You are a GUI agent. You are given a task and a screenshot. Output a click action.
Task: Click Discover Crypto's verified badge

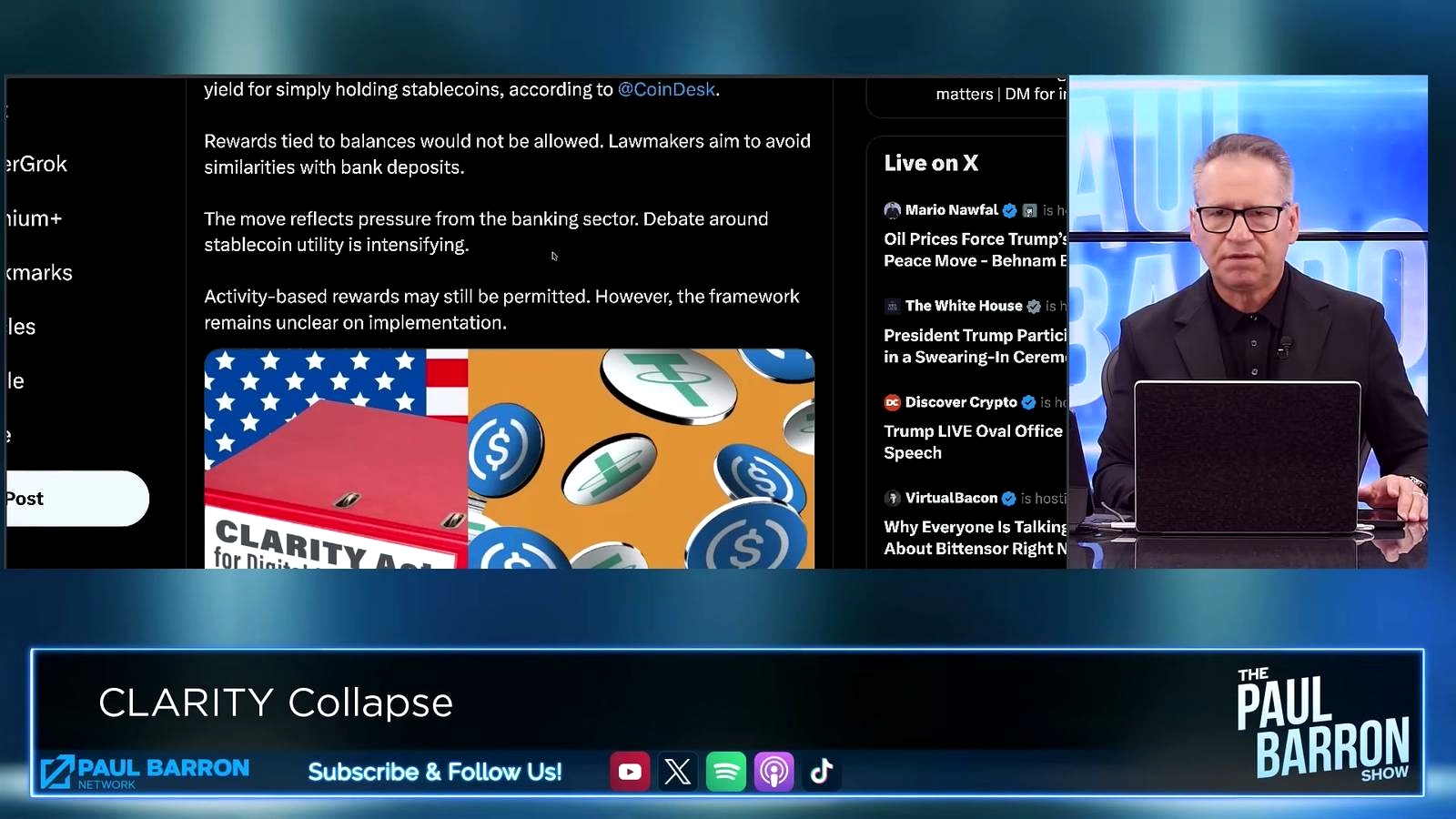pos(1028,402)
